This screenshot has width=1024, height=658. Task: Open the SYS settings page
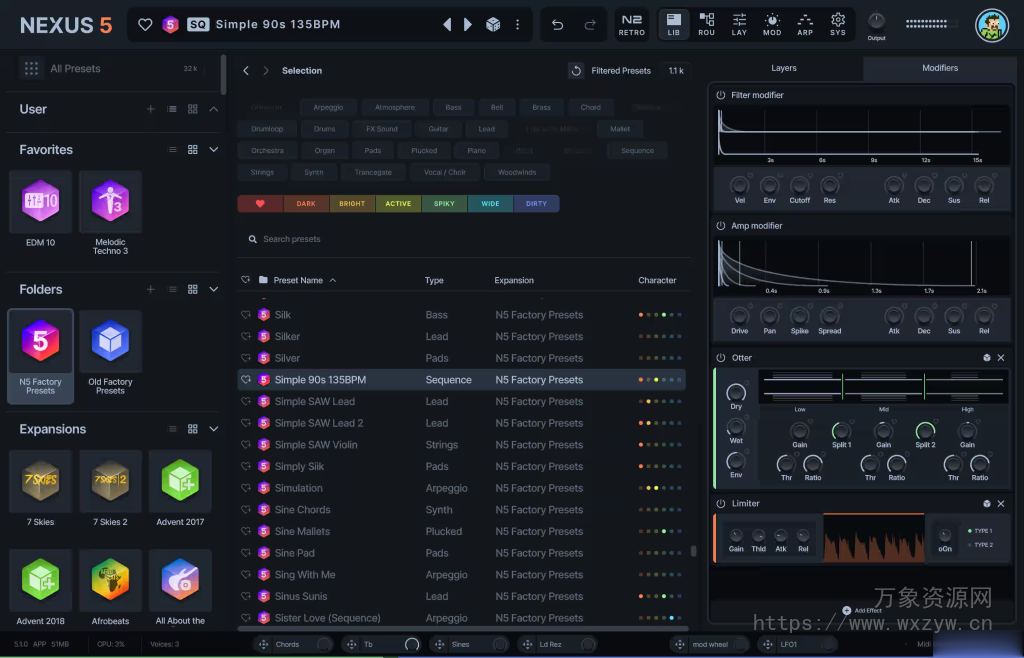[838, 24]
